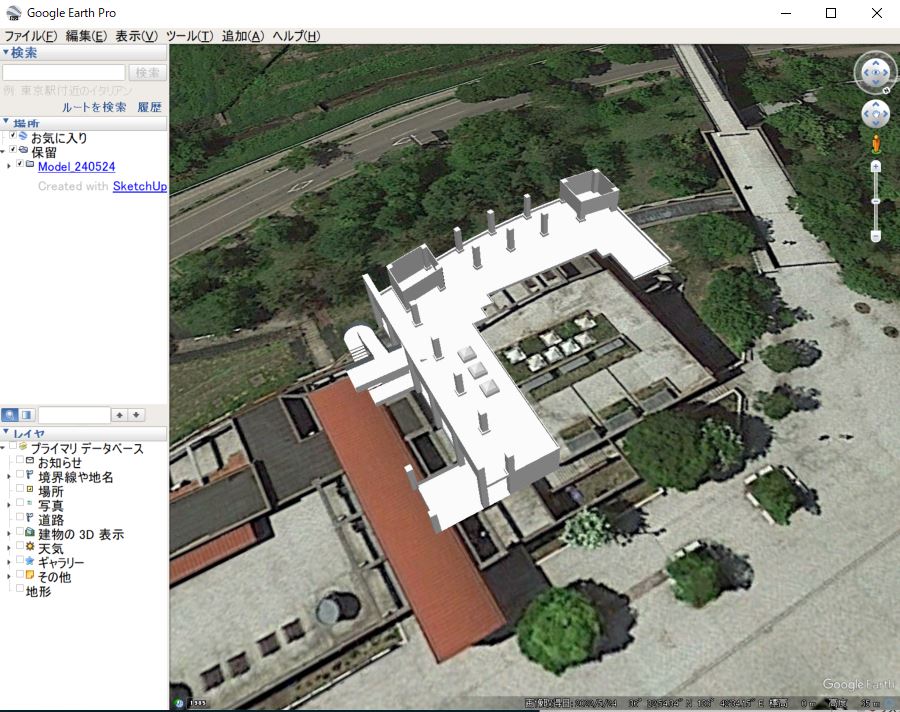900x712 pixels.
Task: Expand the Model_240524 tree node
Action: click(9, 166)
